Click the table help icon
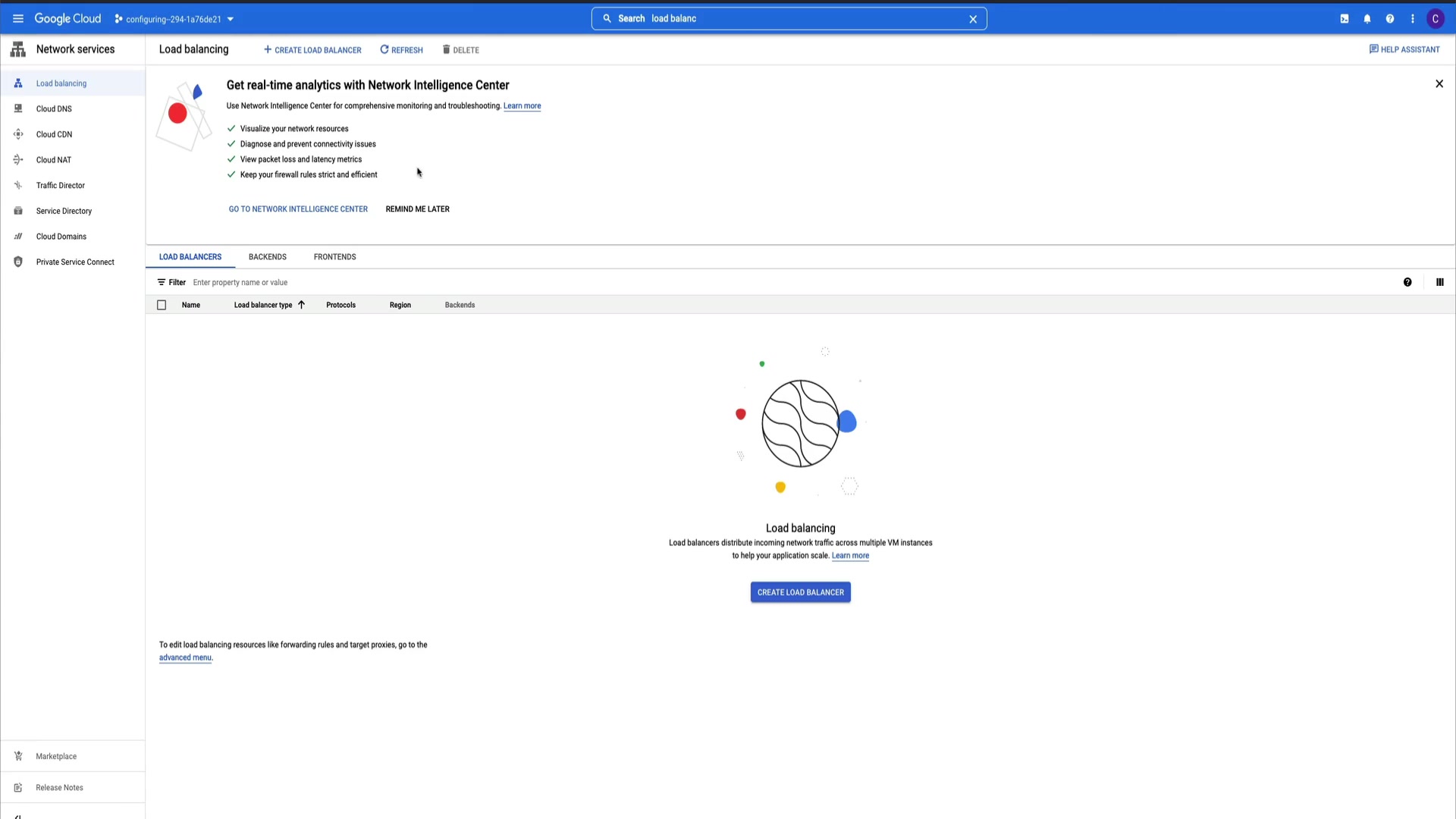Screen dimensions: 1456x819 pos(1407,282)
